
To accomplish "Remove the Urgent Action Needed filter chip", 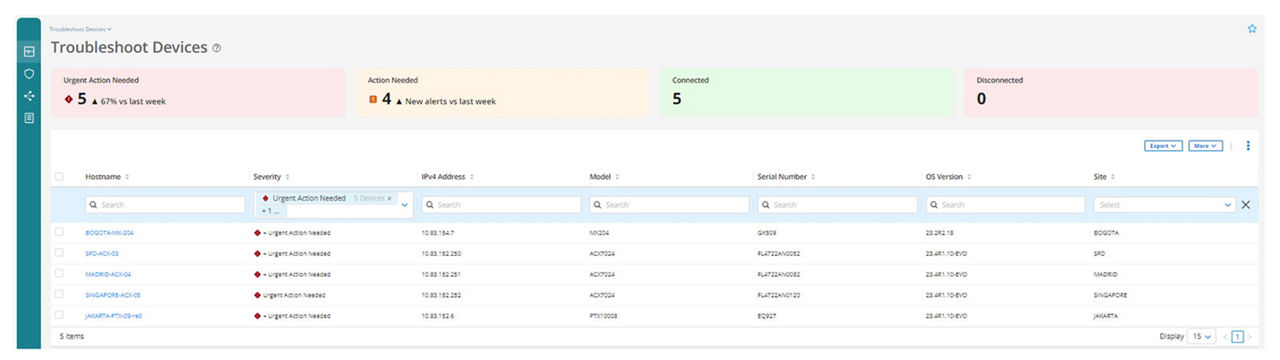I will coord(390,199).
